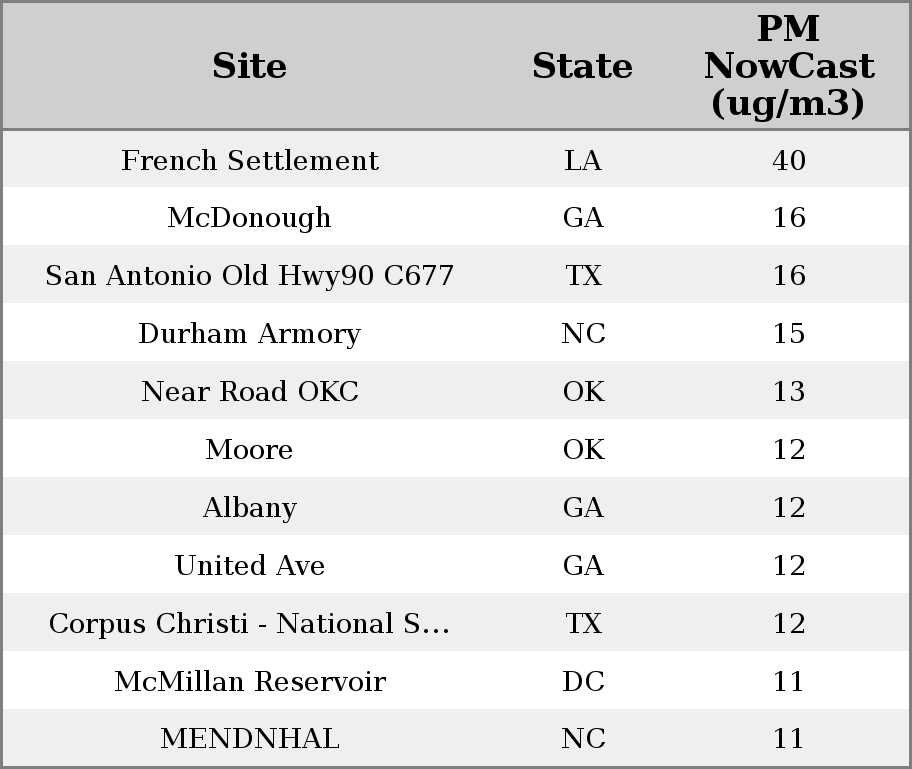
Task: Select the PM value 15
Action: coord(789,334)
